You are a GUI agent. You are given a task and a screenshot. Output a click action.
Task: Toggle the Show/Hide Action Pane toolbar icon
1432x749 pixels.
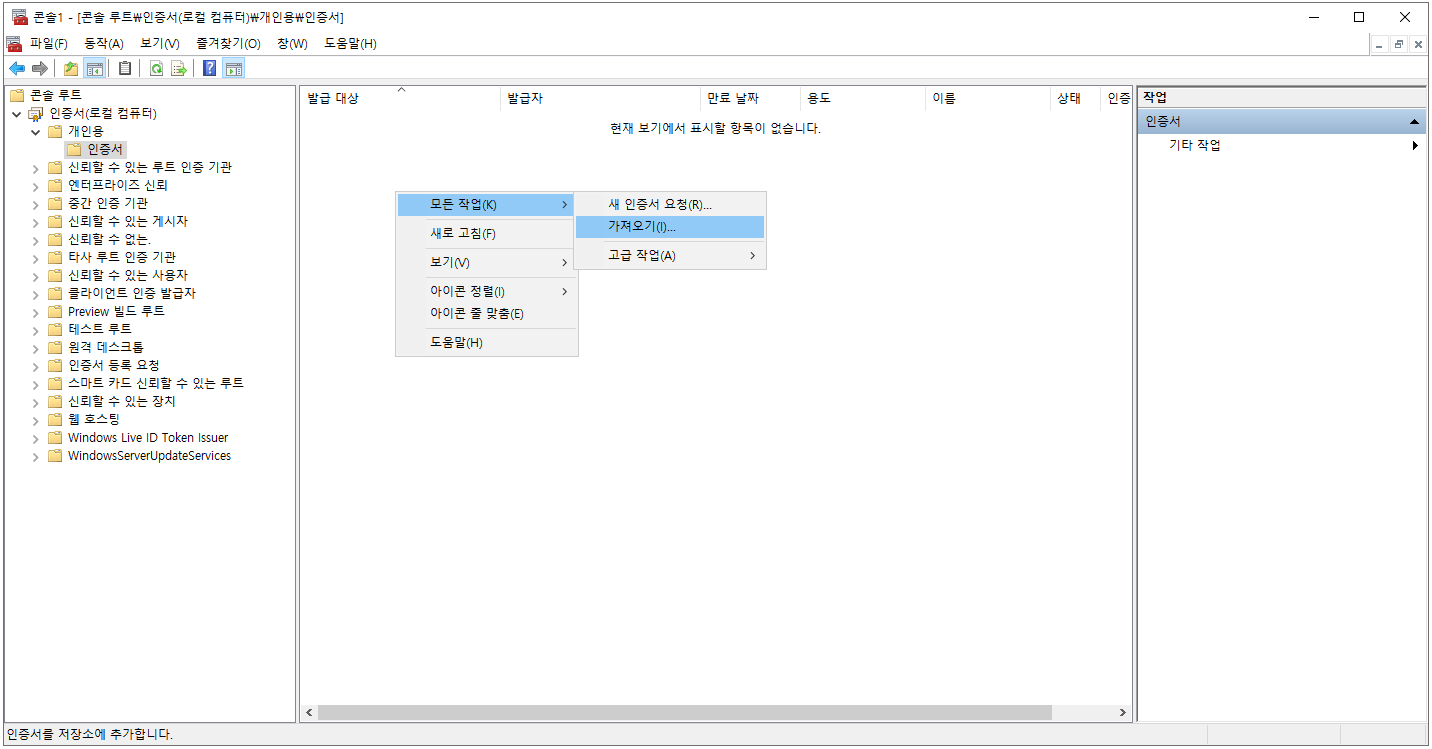point(234,68)
